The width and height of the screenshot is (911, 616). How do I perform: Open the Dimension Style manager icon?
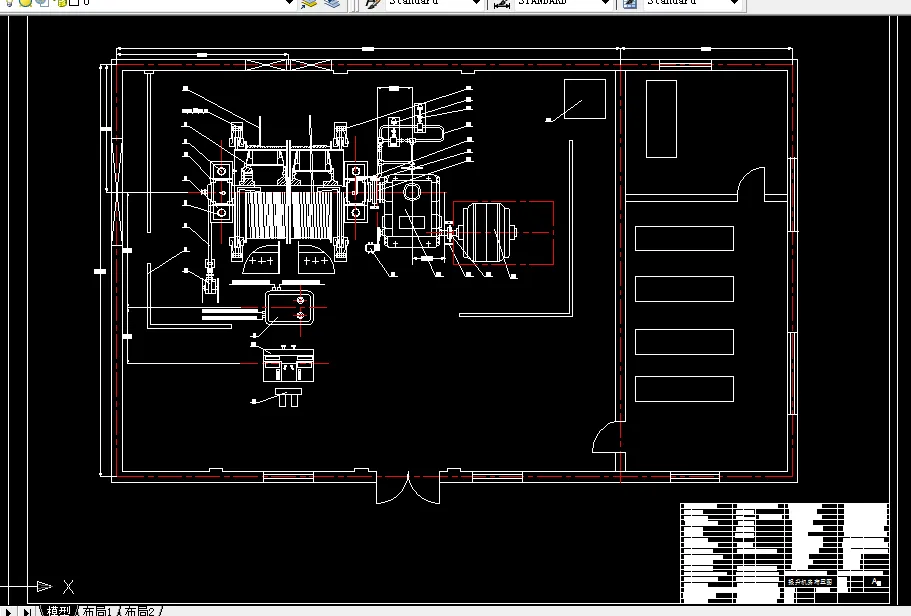tap(501, 4)
